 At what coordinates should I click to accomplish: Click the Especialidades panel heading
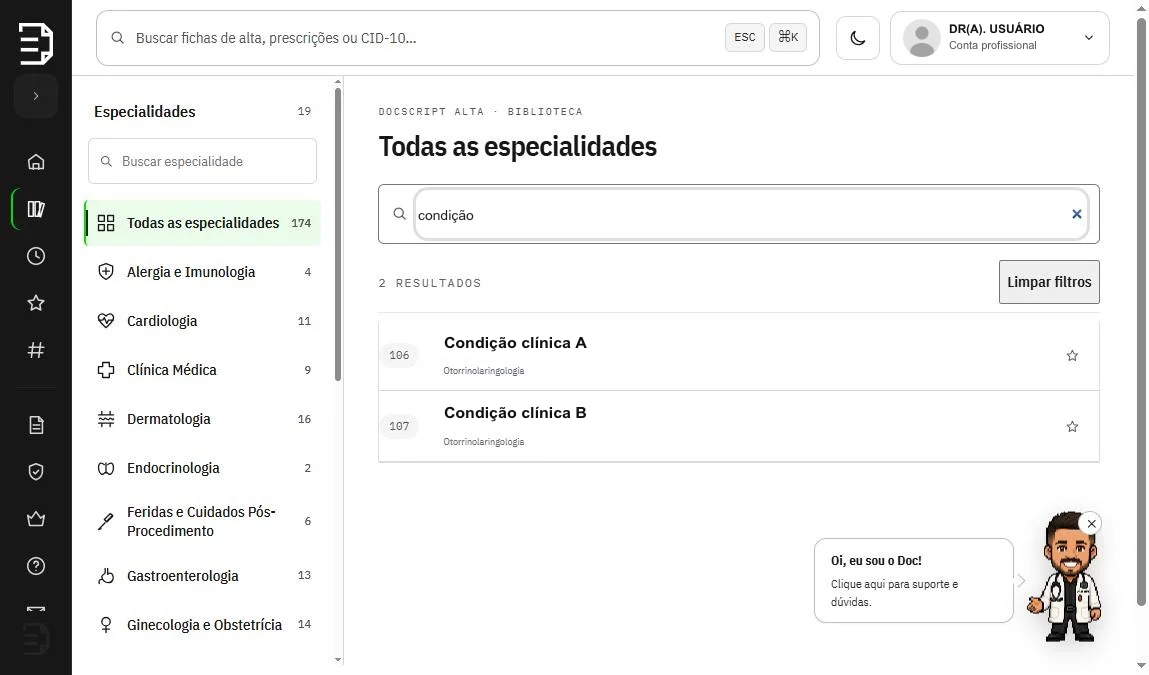pos(144,111)
